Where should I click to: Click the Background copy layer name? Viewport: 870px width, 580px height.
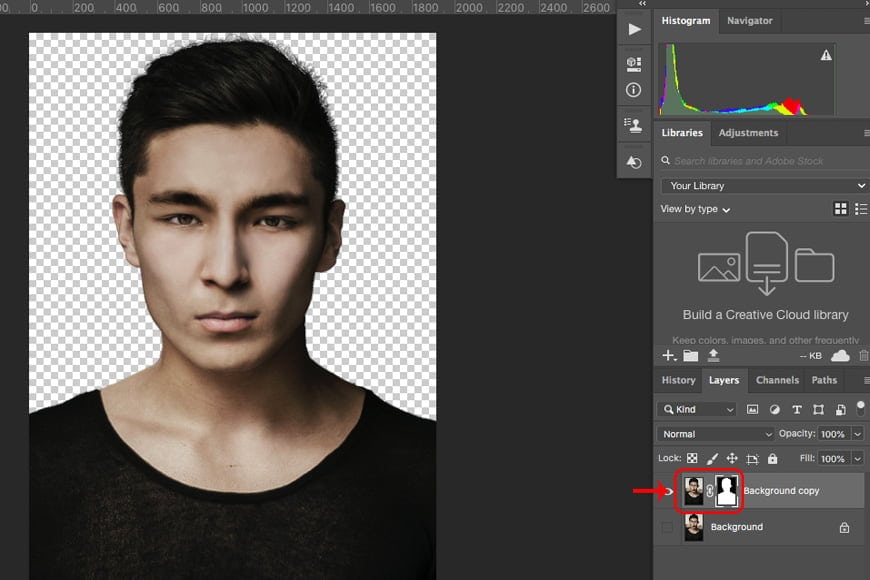coord(781,491)
